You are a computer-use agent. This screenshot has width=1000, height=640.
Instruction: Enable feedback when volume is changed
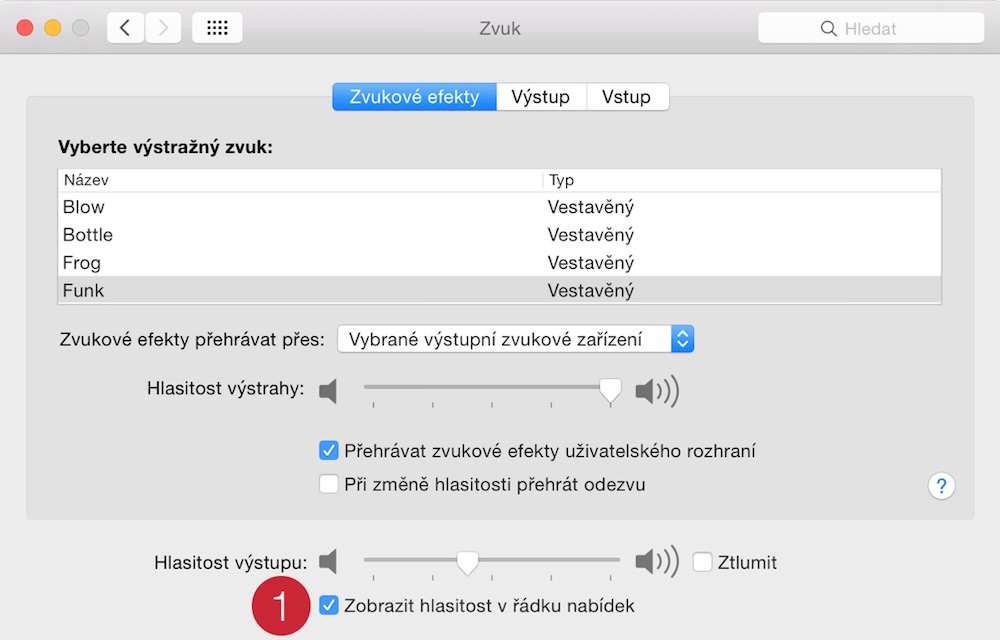coord(329,485)
